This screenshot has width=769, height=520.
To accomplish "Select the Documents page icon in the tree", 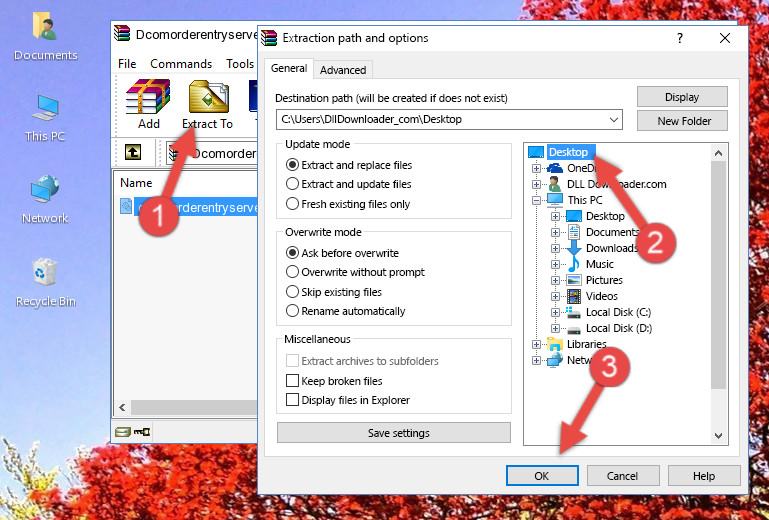I will [x=574, y=232].
